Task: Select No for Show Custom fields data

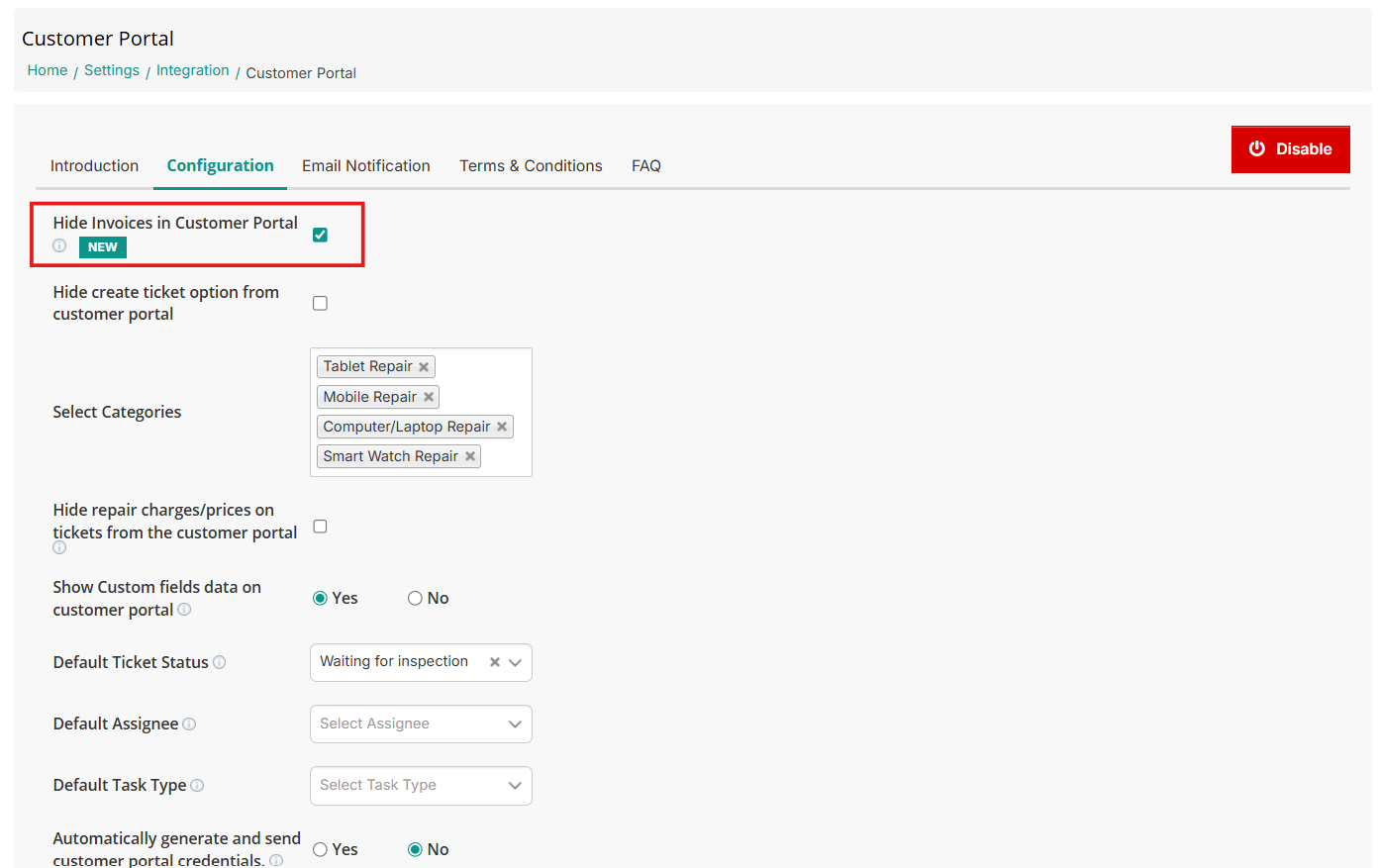Action: coord(416,598)
